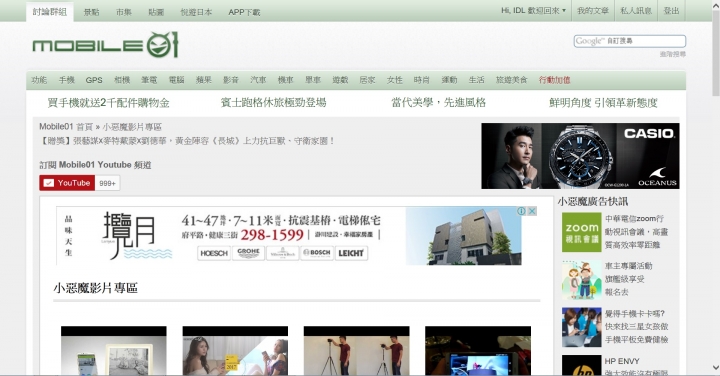Open the APP下載 tab

[244, 12]
